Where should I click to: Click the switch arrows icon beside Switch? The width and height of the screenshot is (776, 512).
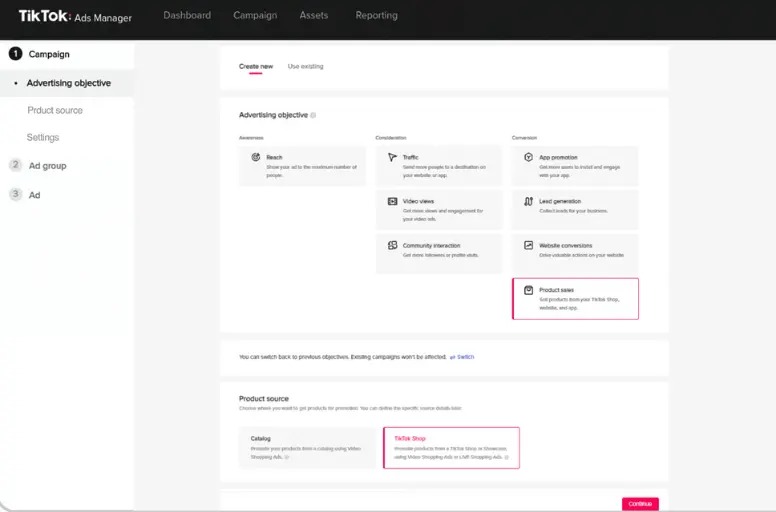452,357
